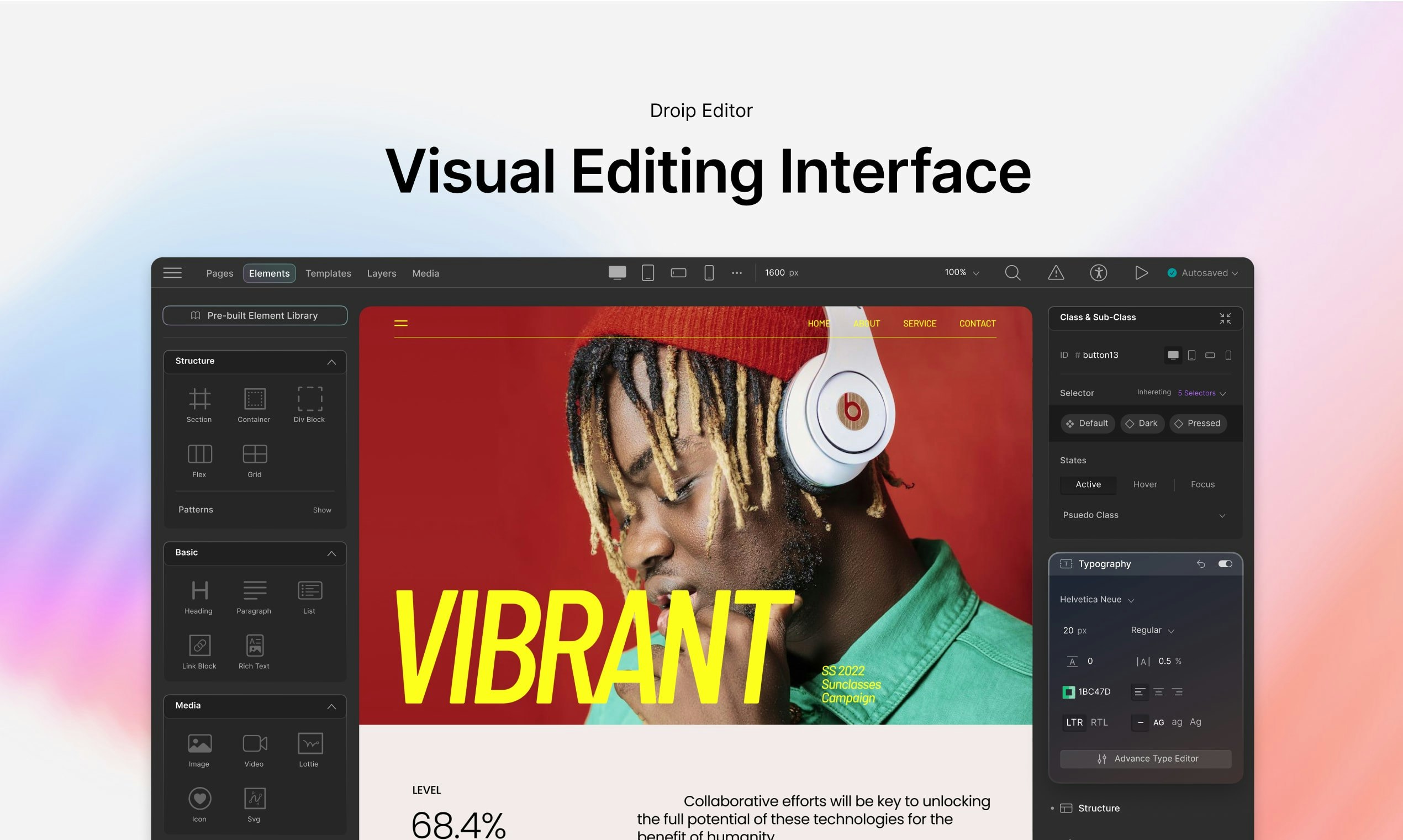Screen dimensions: 1403x840
Task: Add an Image media element
Action: click(199, 750)
